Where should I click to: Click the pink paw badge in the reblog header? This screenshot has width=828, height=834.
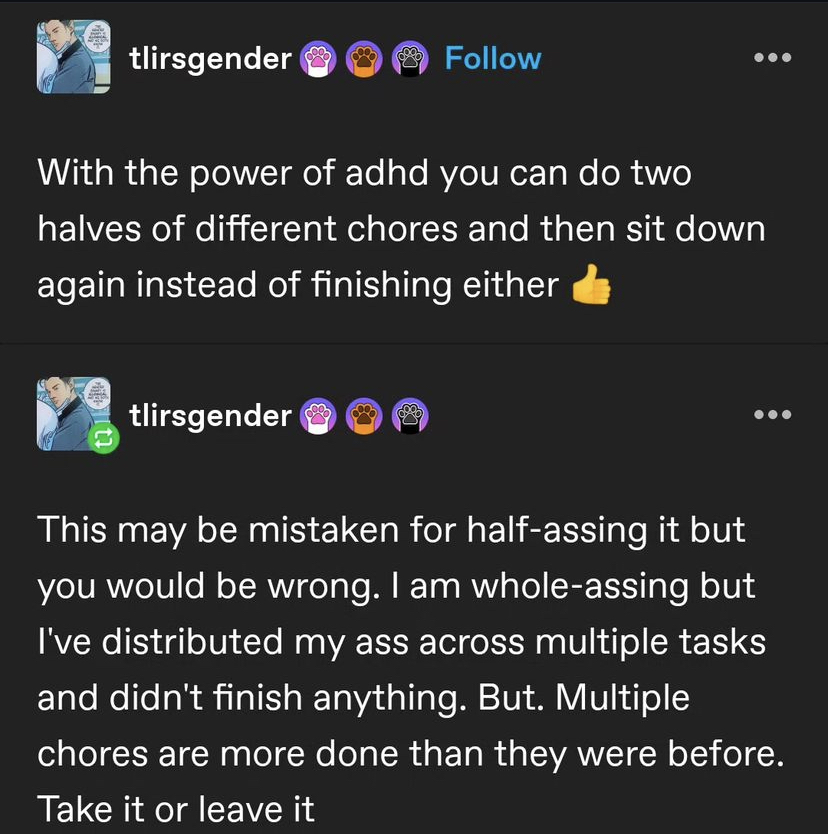tap(317, 414)
